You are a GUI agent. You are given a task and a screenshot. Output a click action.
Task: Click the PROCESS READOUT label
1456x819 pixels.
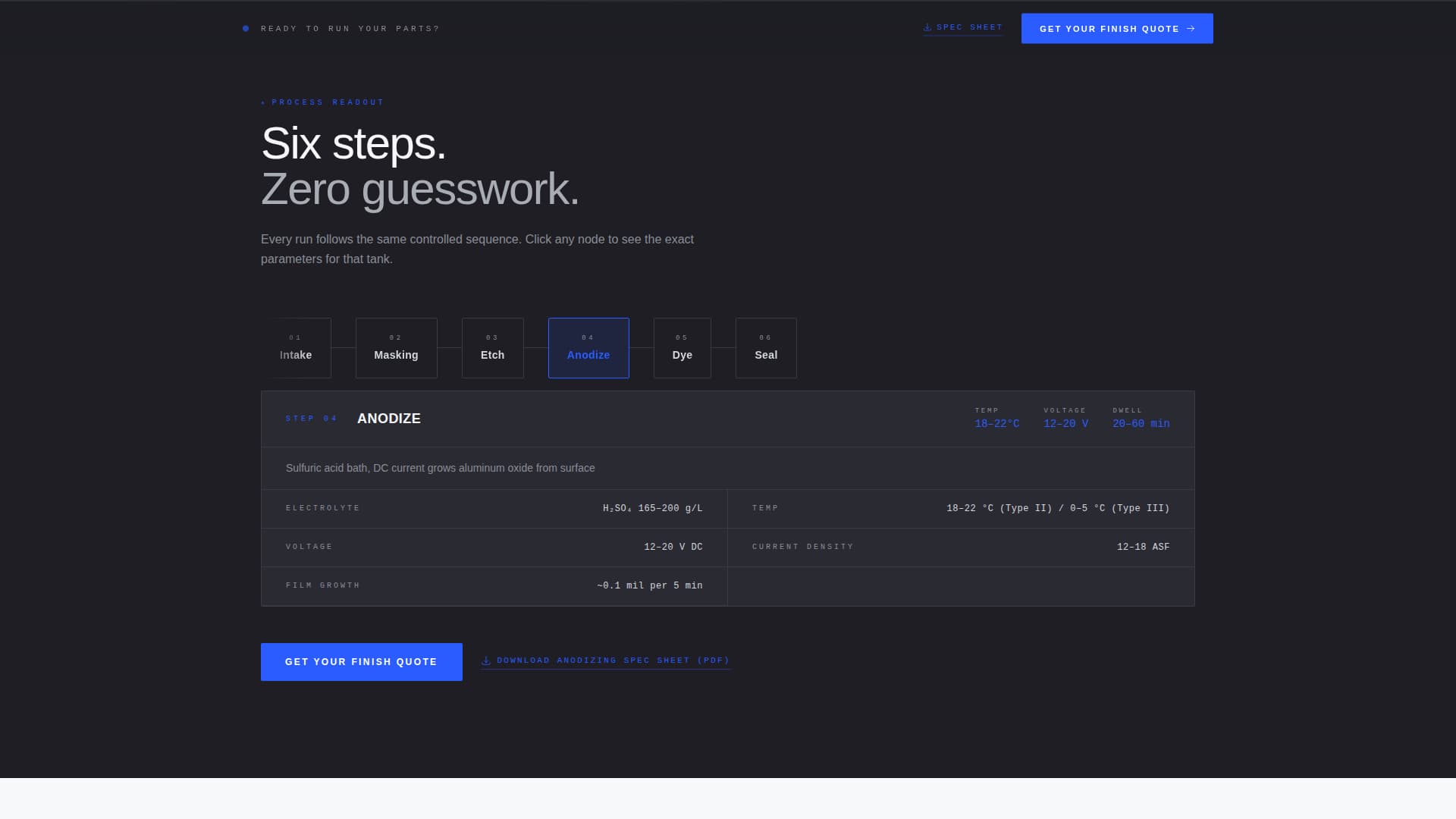327,102
